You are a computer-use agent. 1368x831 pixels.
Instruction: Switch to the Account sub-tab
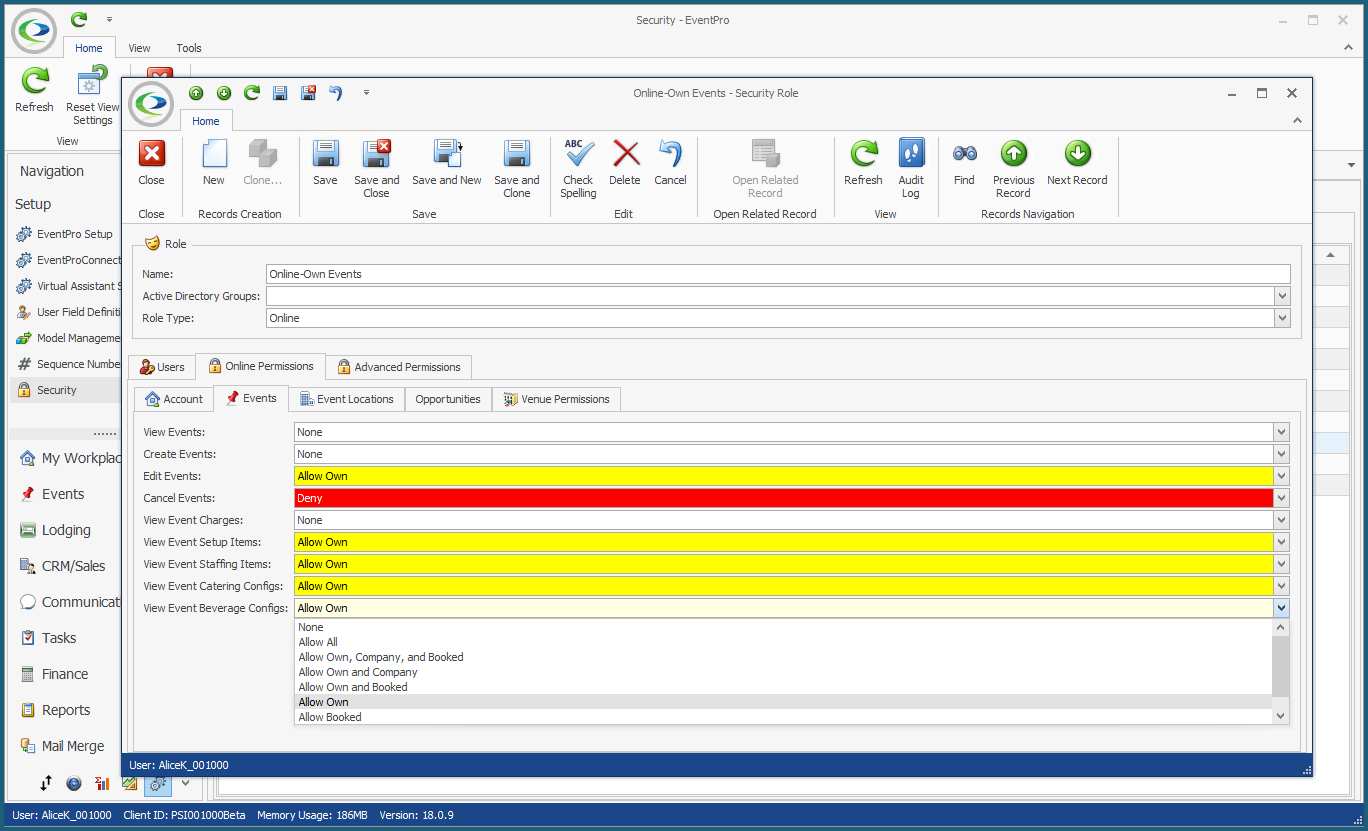coord(174,399)
